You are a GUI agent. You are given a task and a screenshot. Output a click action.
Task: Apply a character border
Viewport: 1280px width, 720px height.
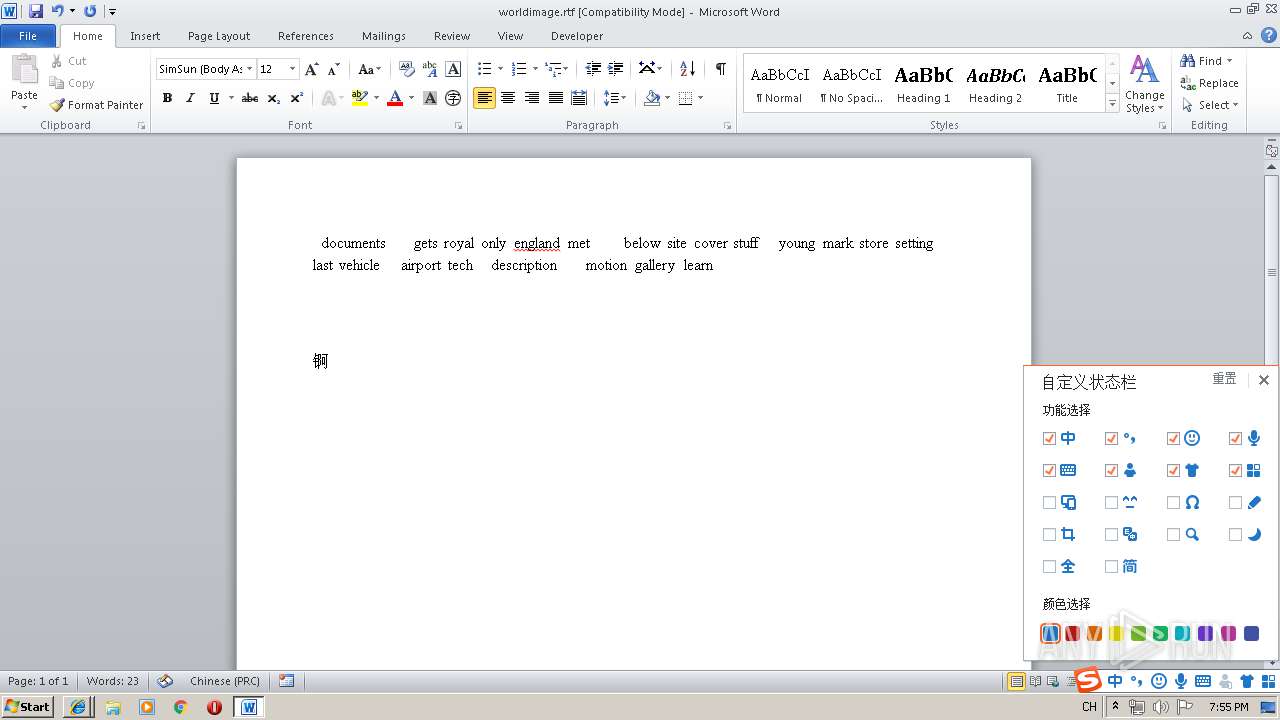[453, 69]
